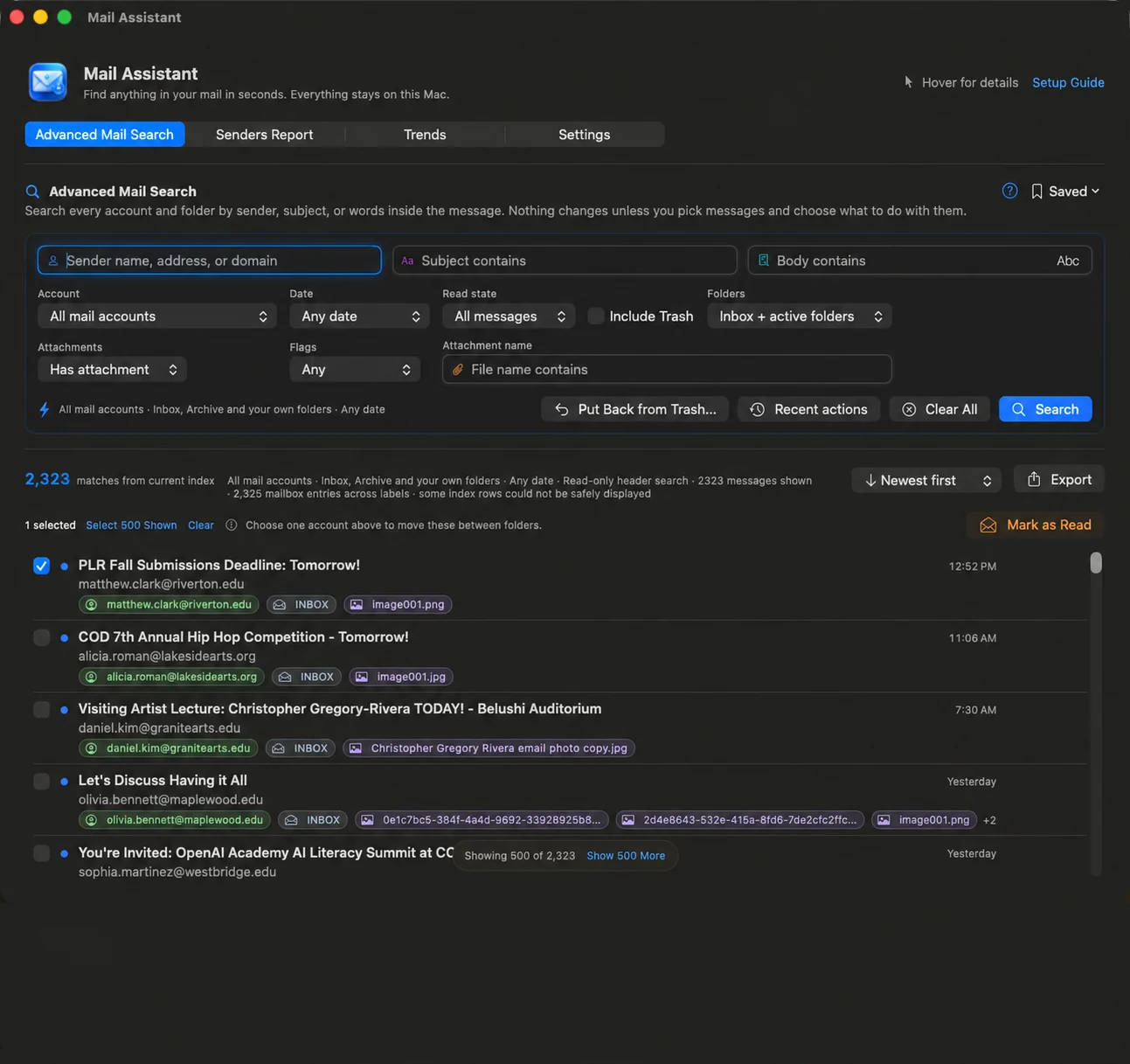Click the lightning bolt summary icon
Image resolution: width=1130 pixels, height=1064 pixels.
(44, 409)
